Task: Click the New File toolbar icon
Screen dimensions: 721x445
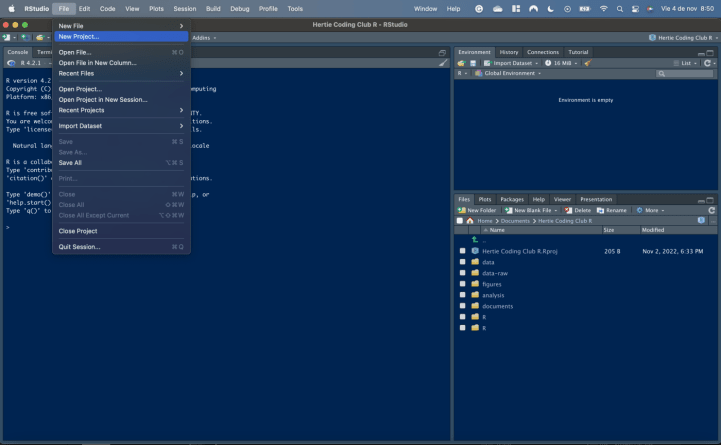Action: (x=6, y=37)
